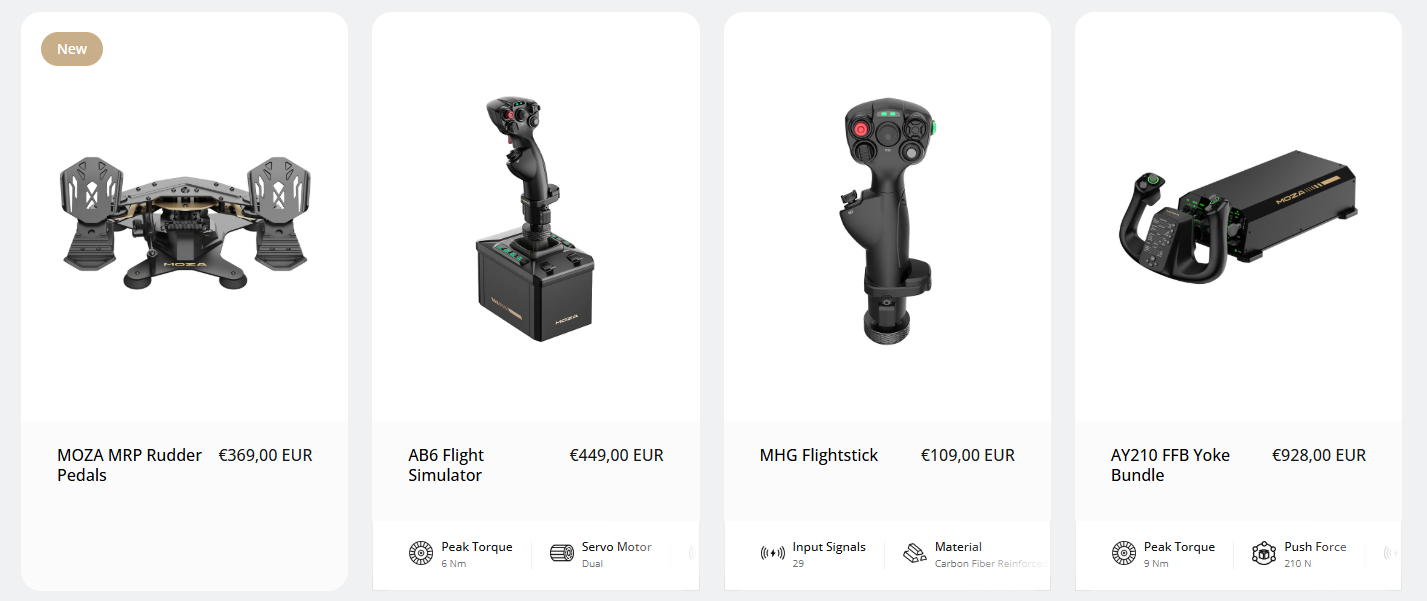Screen dimensions: 1427x601
Task: Click the Material icon under MHG Flightstick
Action: (x=914, y=553)
